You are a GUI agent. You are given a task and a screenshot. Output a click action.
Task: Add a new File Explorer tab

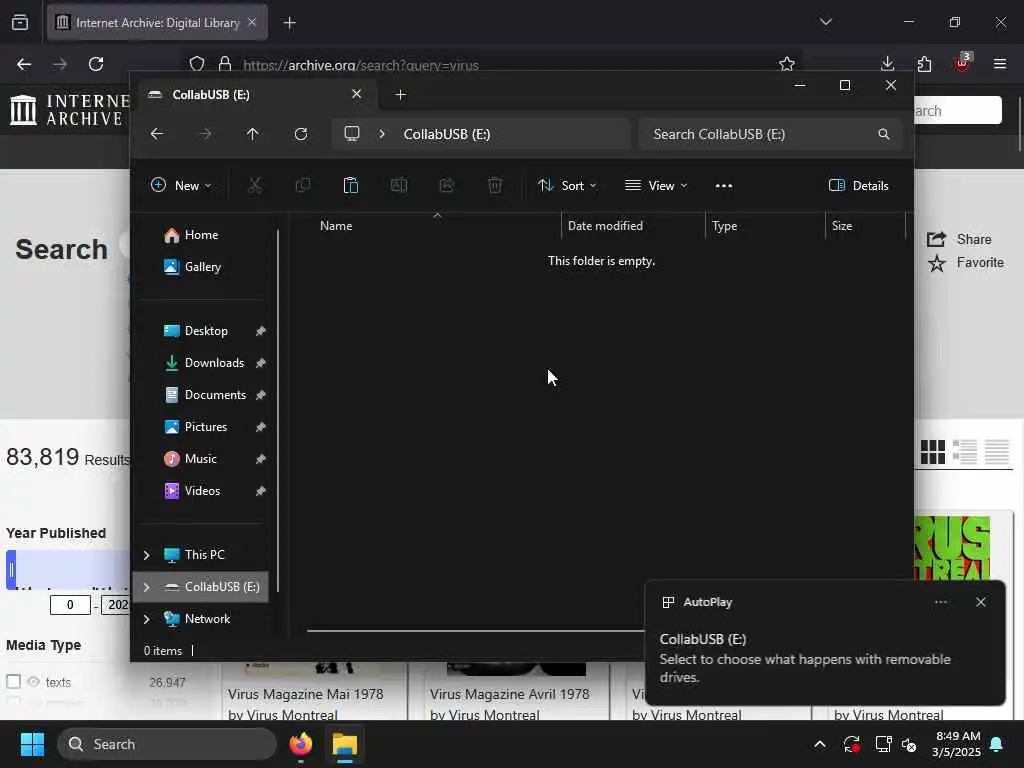400,95
